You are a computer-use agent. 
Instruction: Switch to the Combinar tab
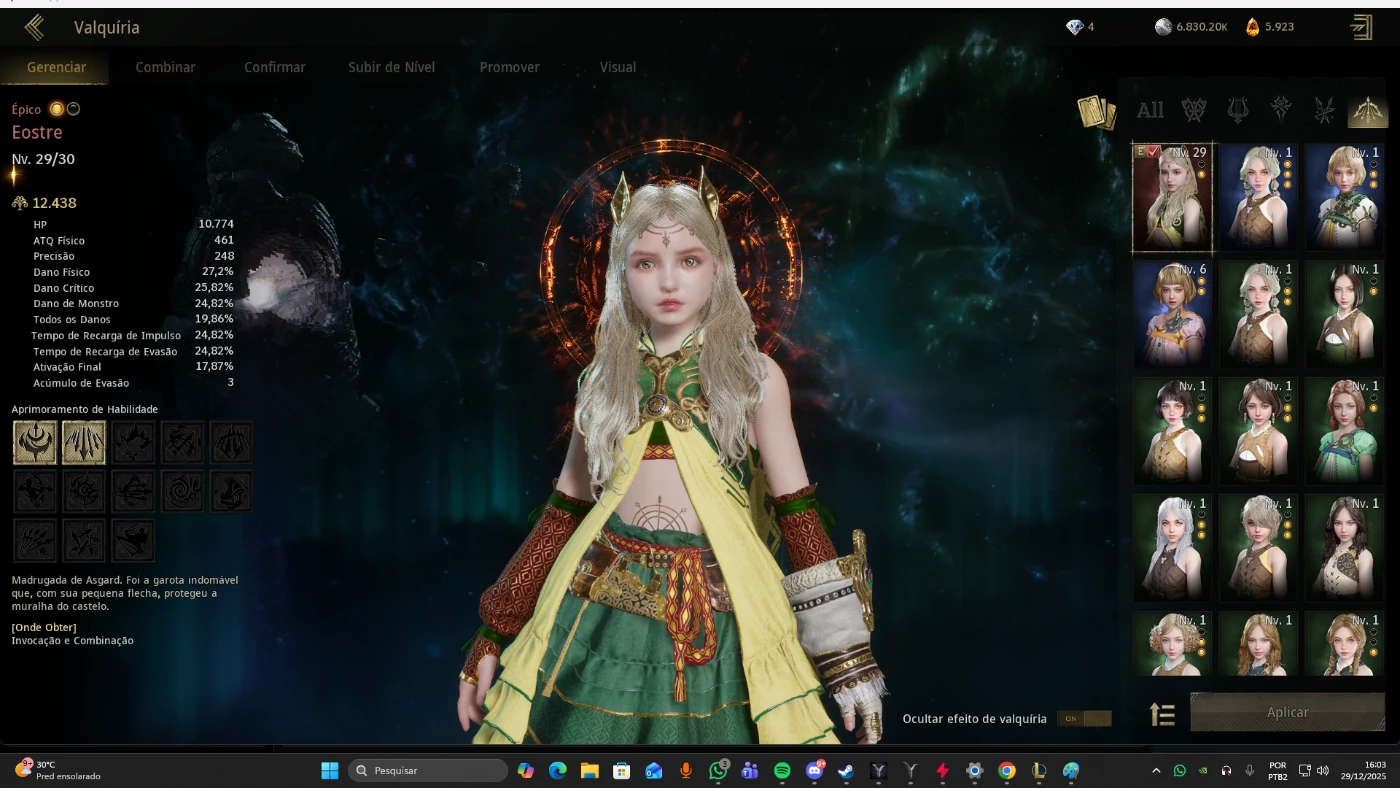[165, 67]
